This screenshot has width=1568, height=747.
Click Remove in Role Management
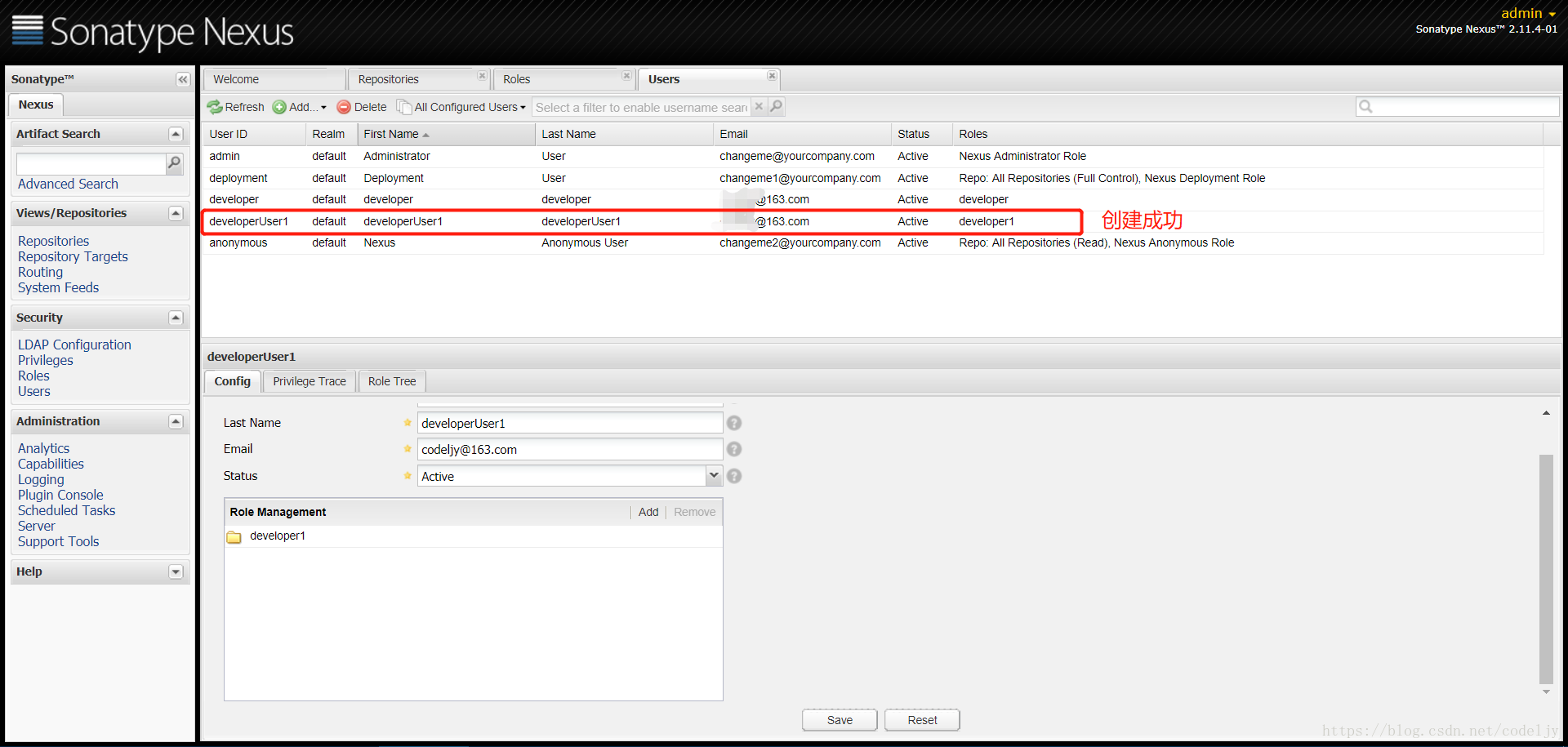(x=695, y=512)
